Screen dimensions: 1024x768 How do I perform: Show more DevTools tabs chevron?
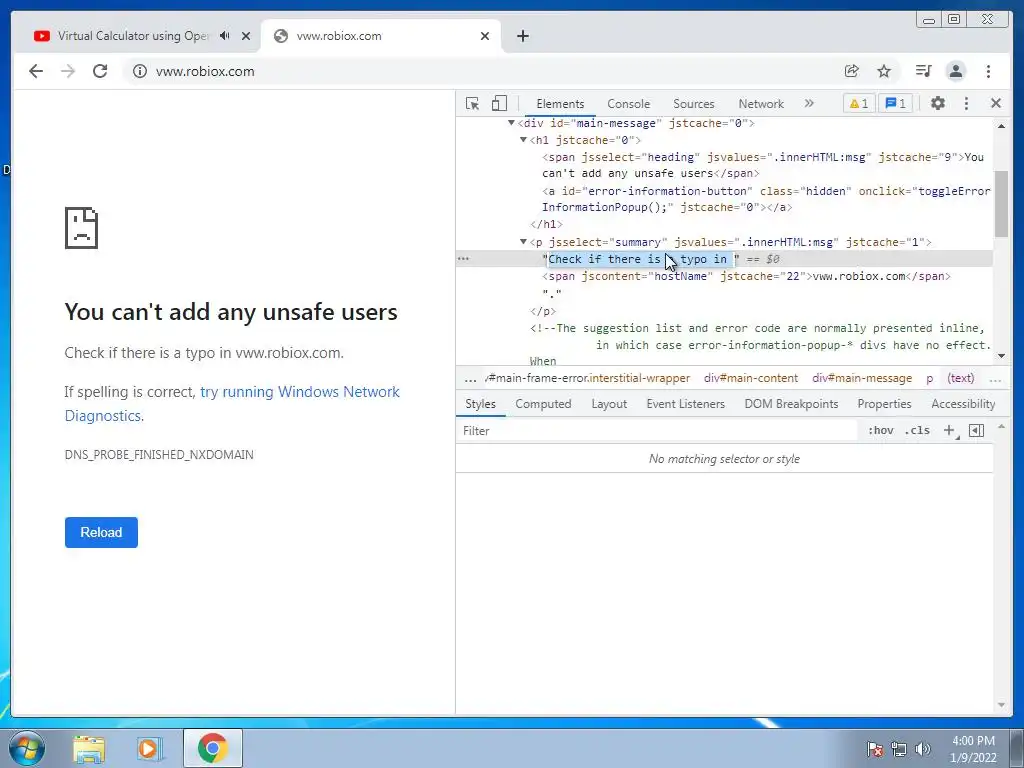[x=809, y=103]
